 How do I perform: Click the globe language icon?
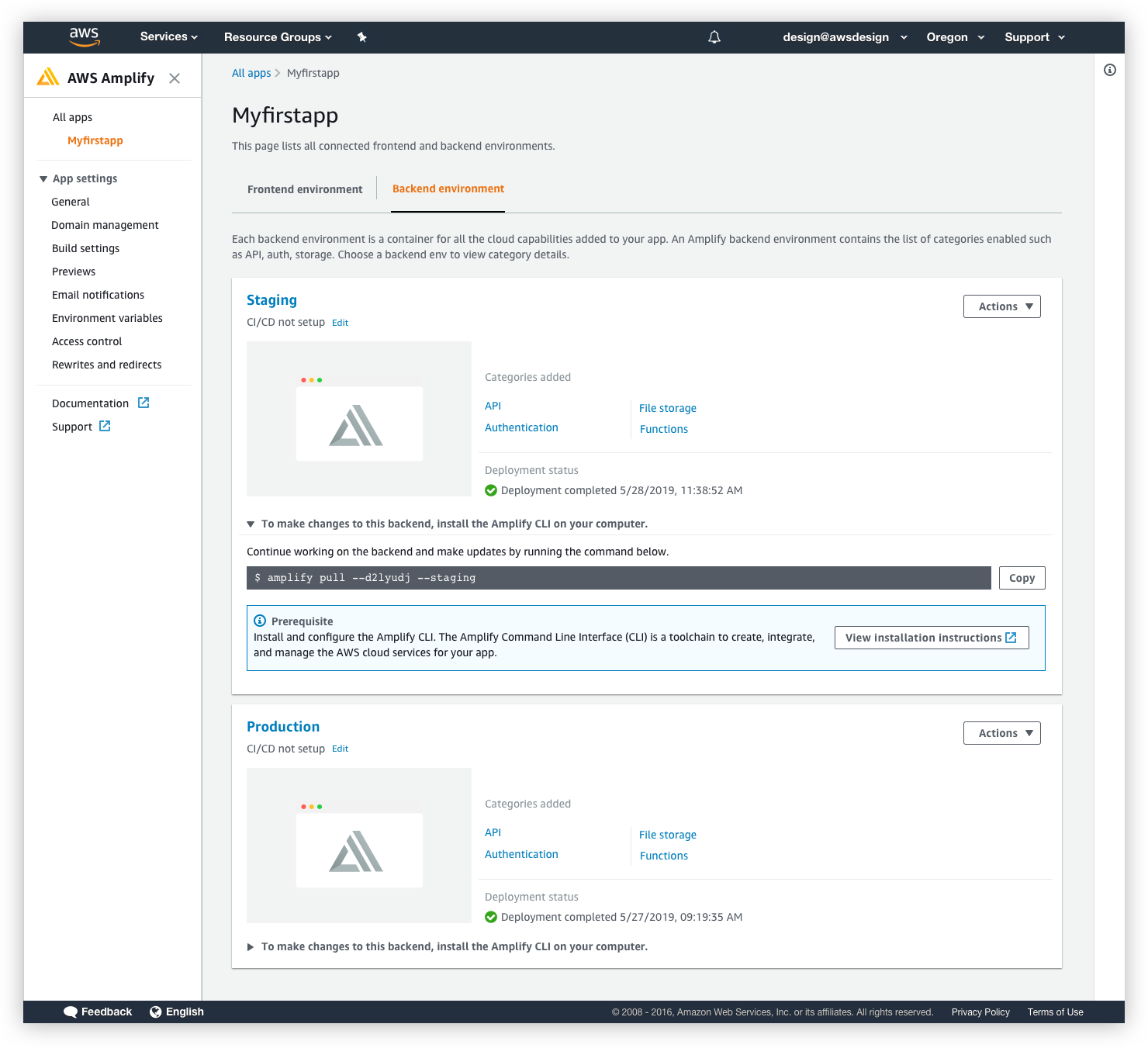(x=156, y=1012)
